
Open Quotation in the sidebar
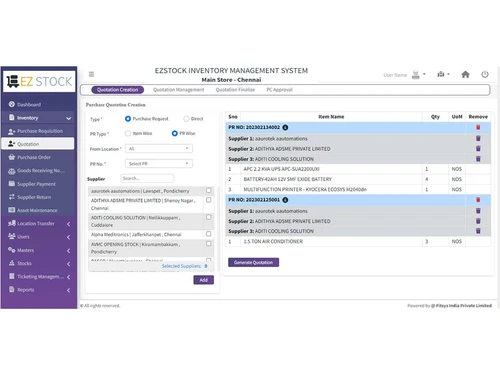tap(38, 144)
